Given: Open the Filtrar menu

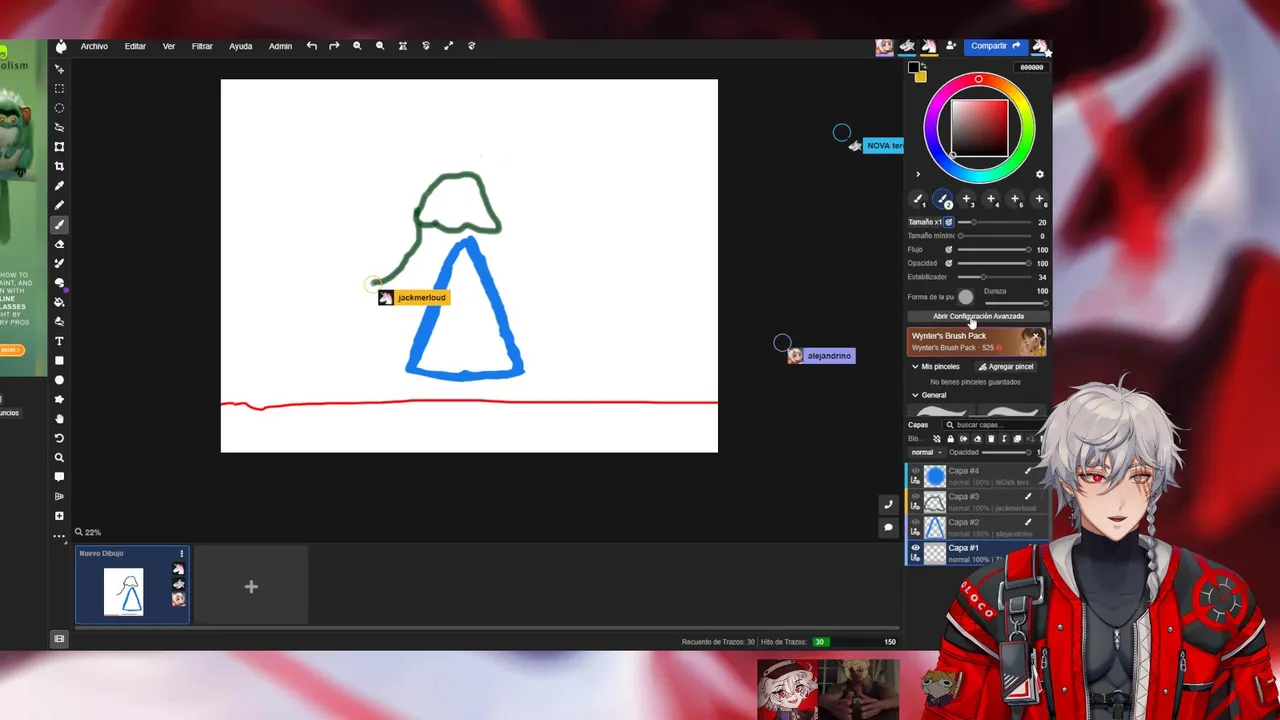Looking at the screenshot, I should (202, 46).
